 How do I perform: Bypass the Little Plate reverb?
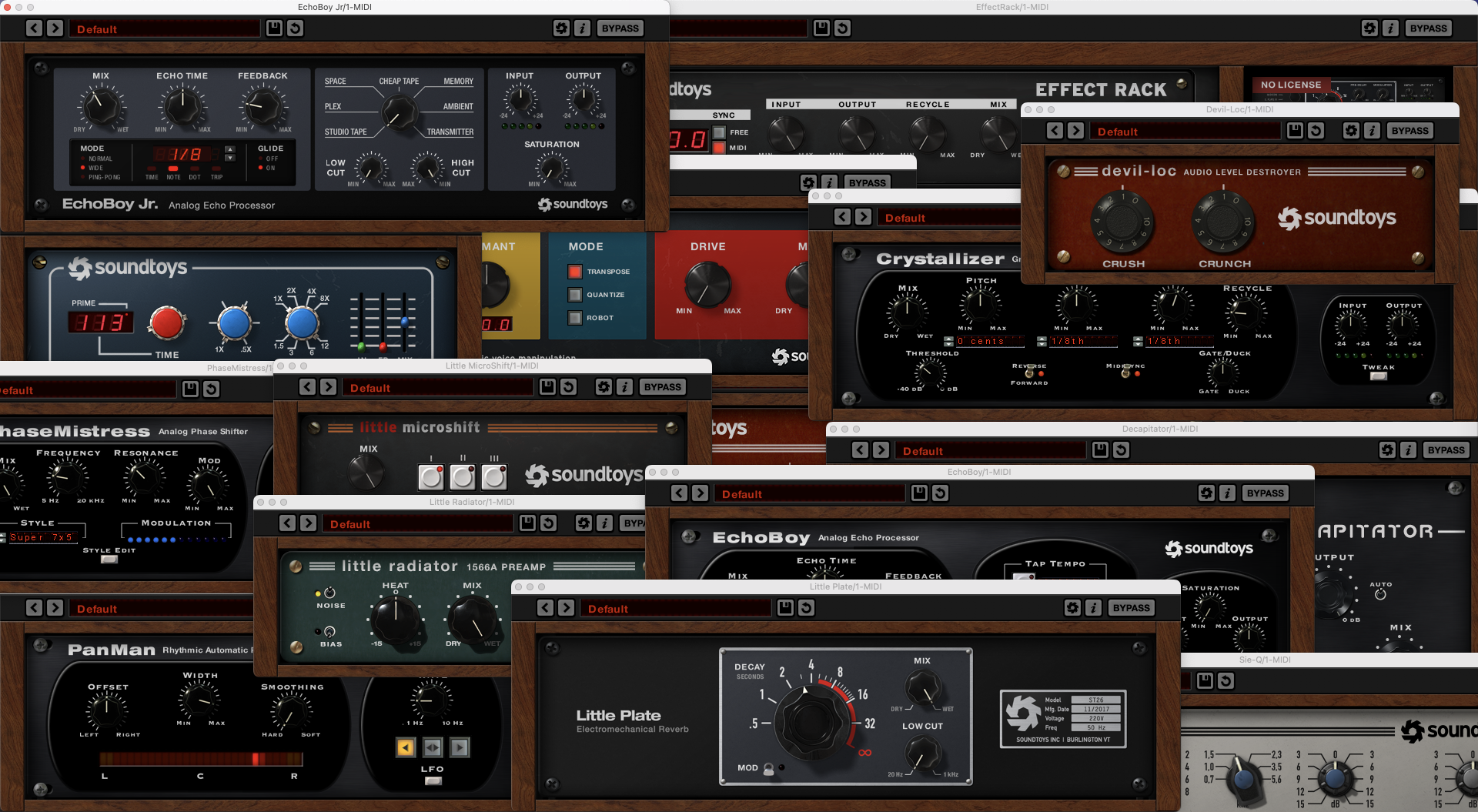pyautogui.click(x=1131, y=607)
